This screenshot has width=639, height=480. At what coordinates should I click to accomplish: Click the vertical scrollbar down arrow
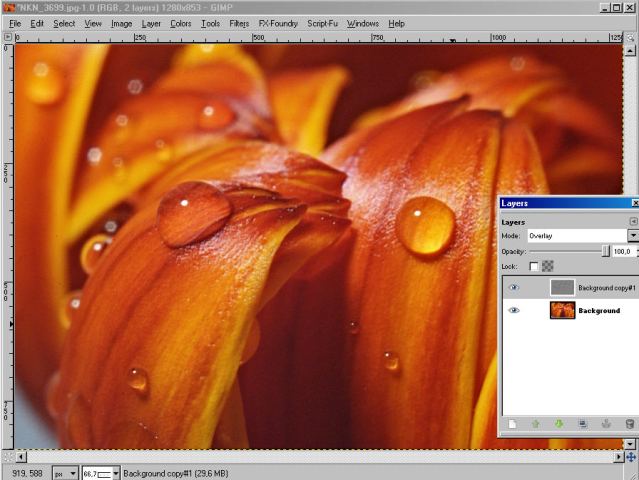(630, 444)
